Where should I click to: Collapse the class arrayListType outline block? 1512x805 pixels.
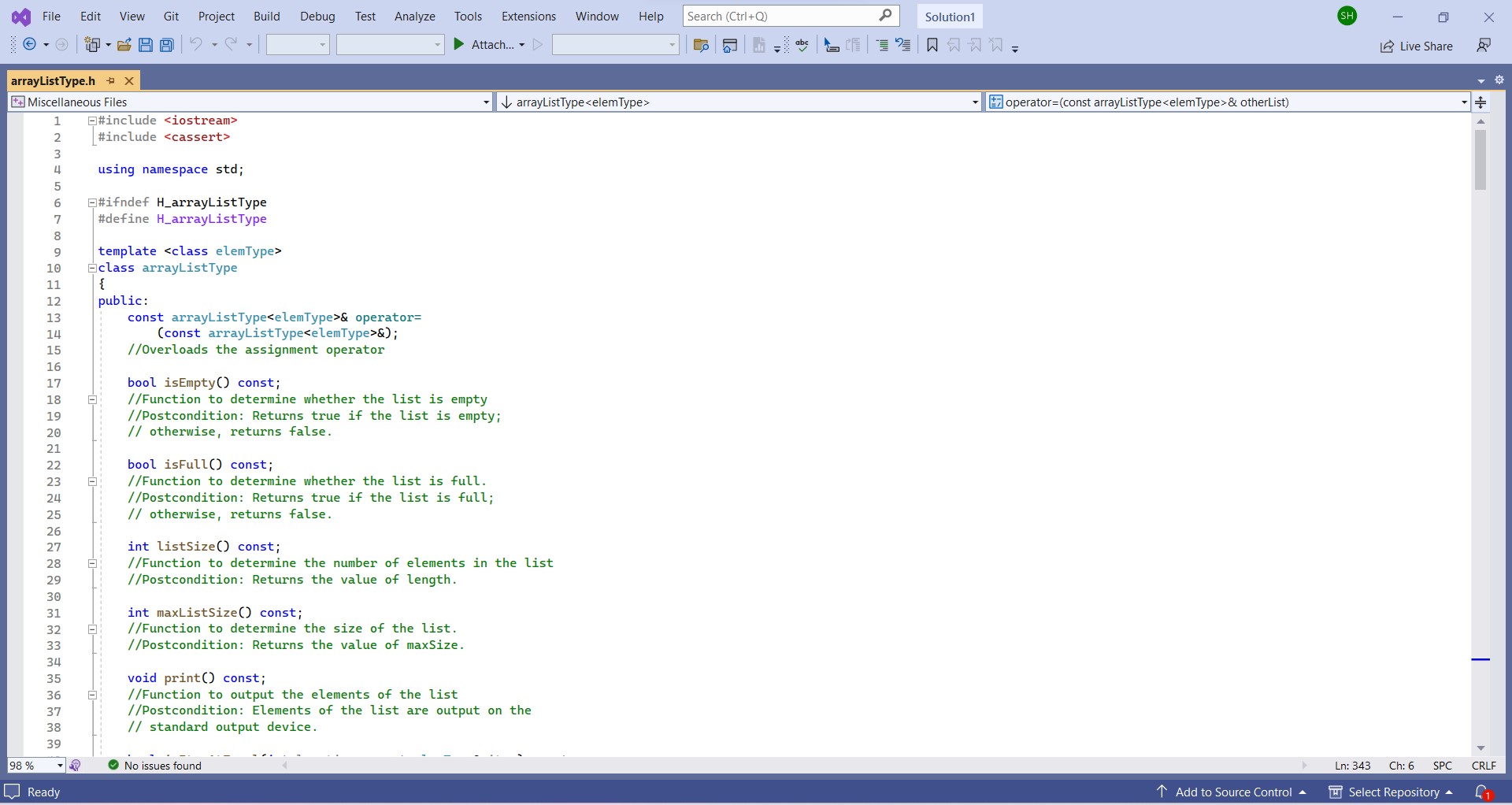(92, 268)
